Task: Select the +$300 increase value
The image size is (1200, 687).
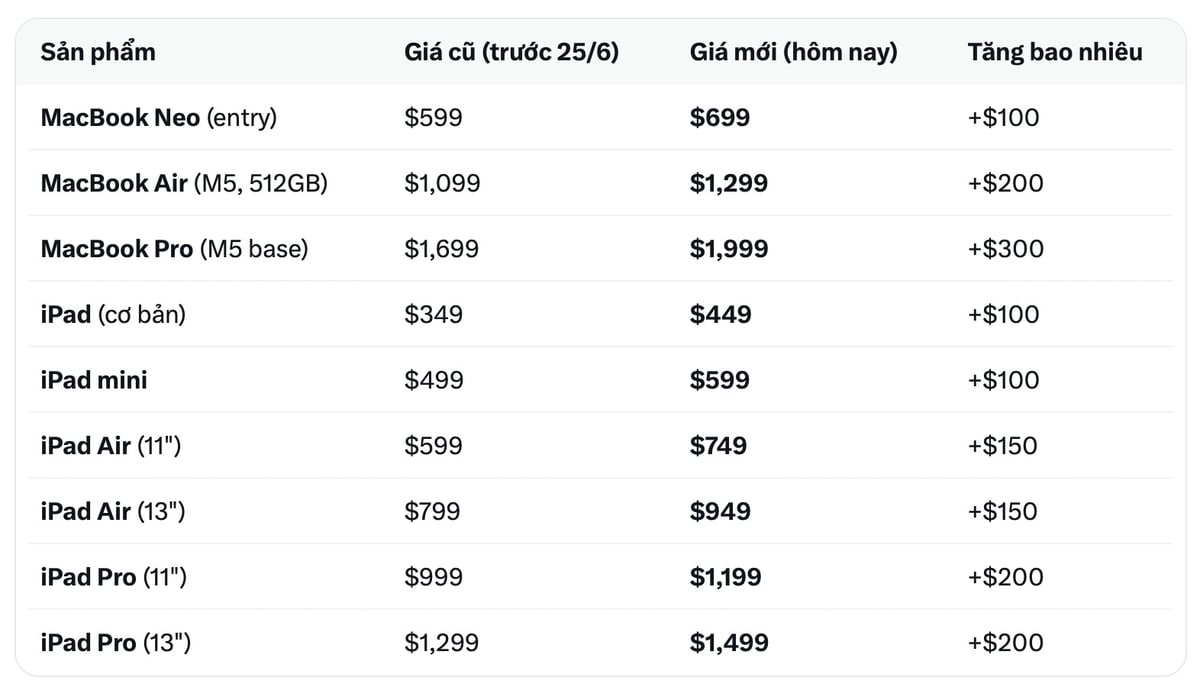Action: point(1005,249)
